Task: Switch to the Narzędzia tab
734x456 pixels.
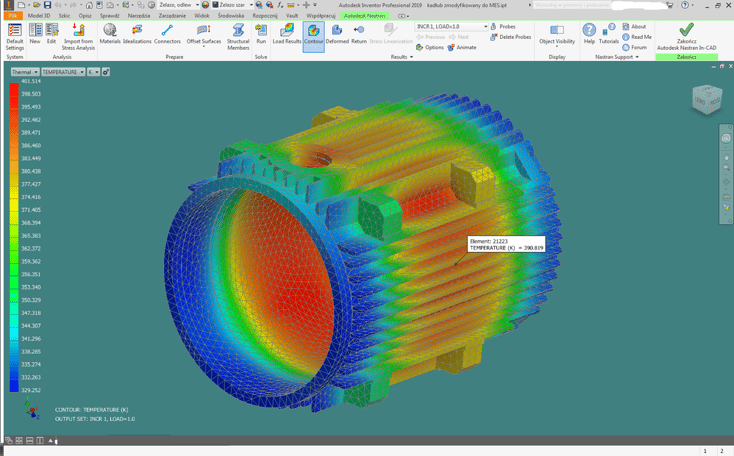Action: click(139, 15)
